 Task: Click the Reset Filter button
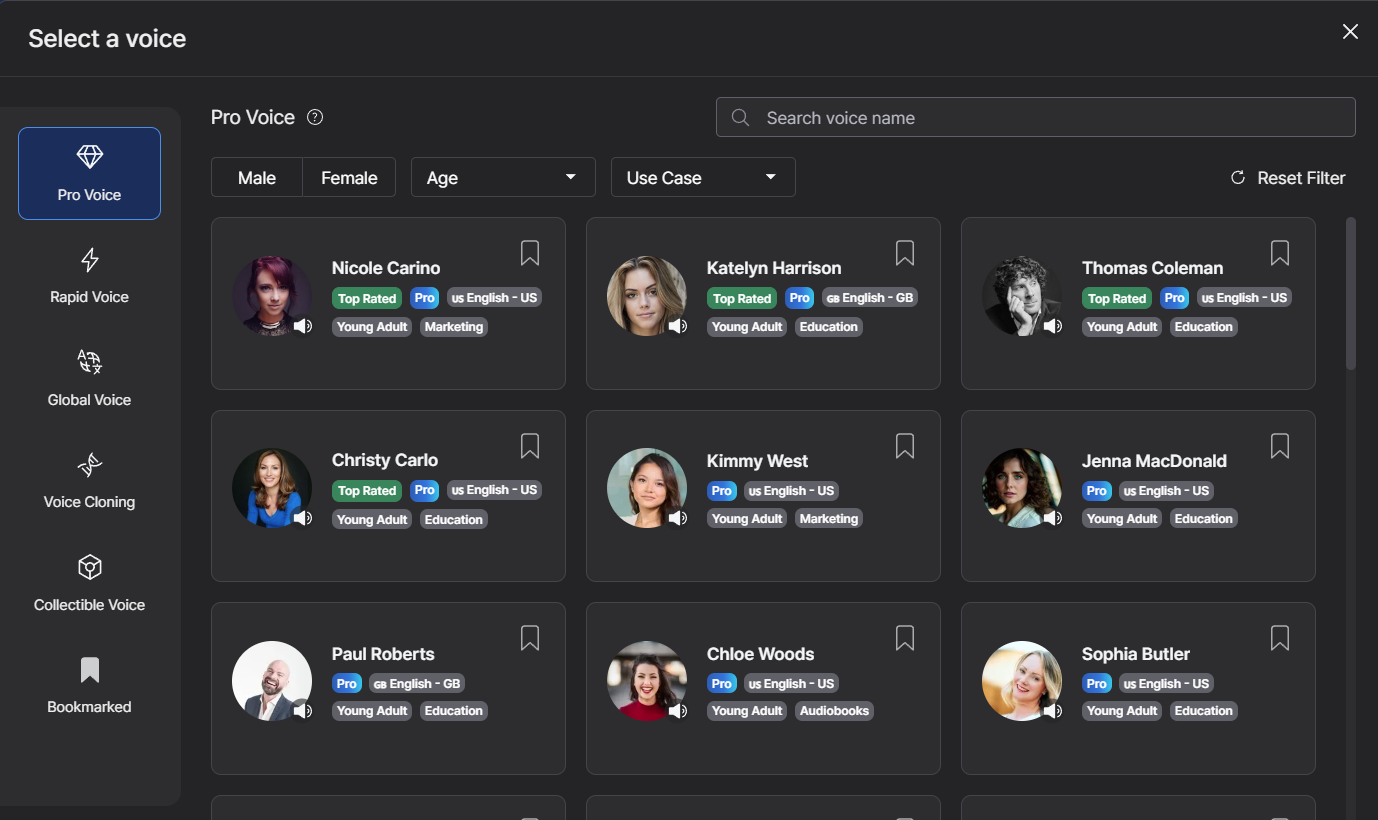click(1288, 178)
